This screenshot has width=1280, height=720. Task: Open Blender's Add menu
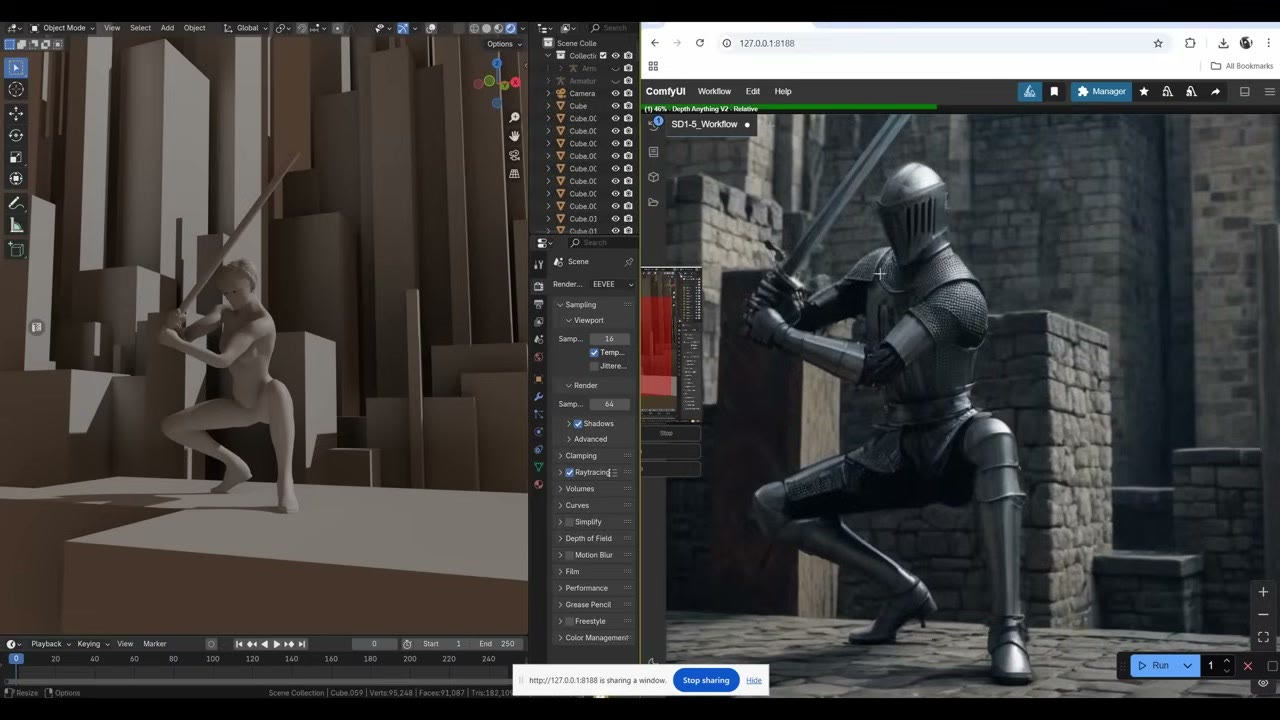167,28
